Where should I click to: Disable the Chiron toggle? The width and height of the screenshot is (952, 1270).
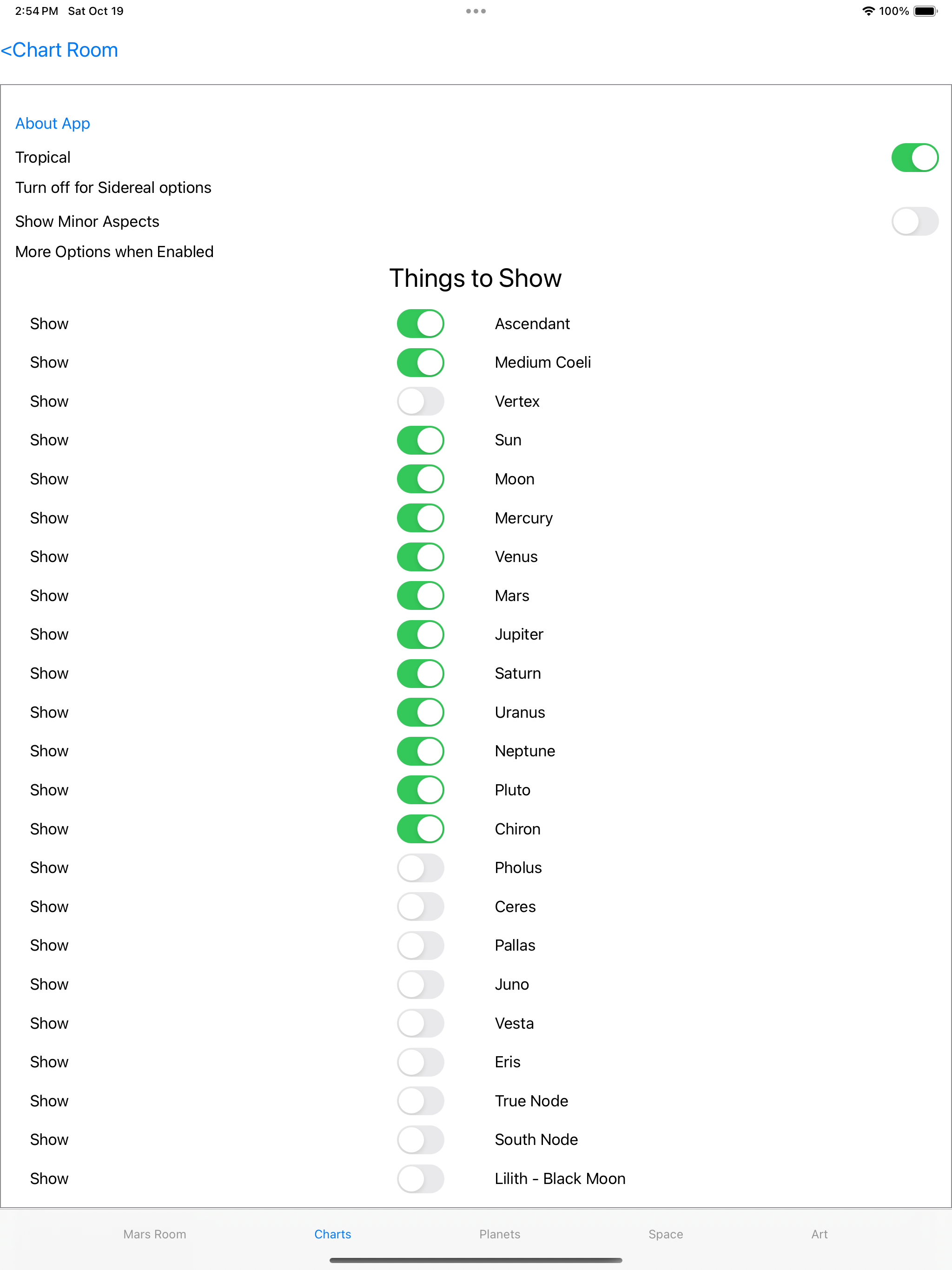(x=420, y=829)
